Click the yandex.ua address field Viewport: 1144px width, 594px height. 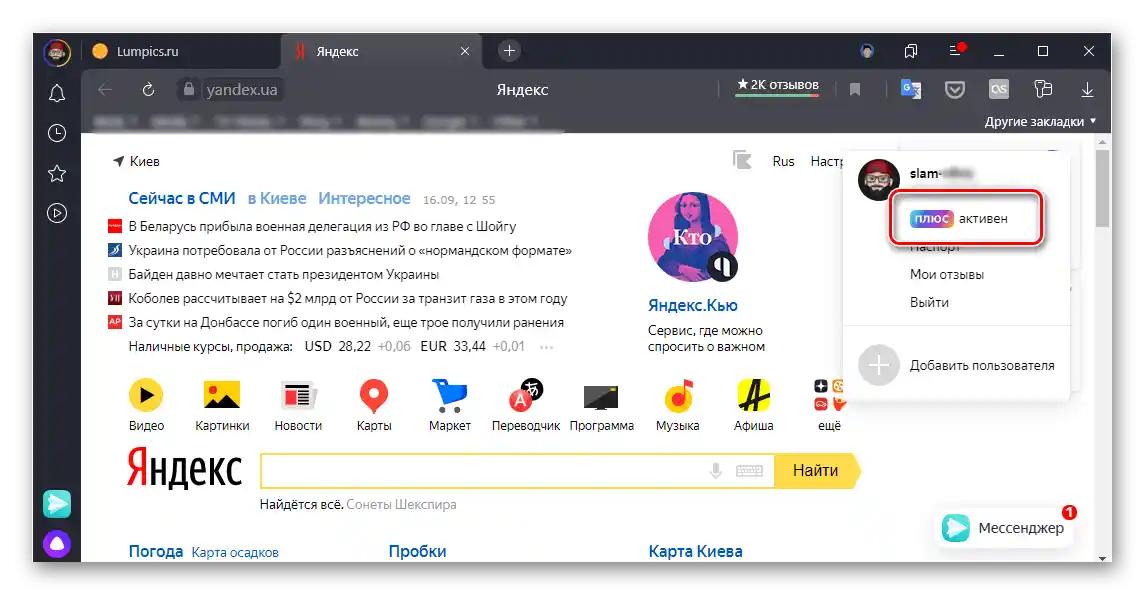241,90
